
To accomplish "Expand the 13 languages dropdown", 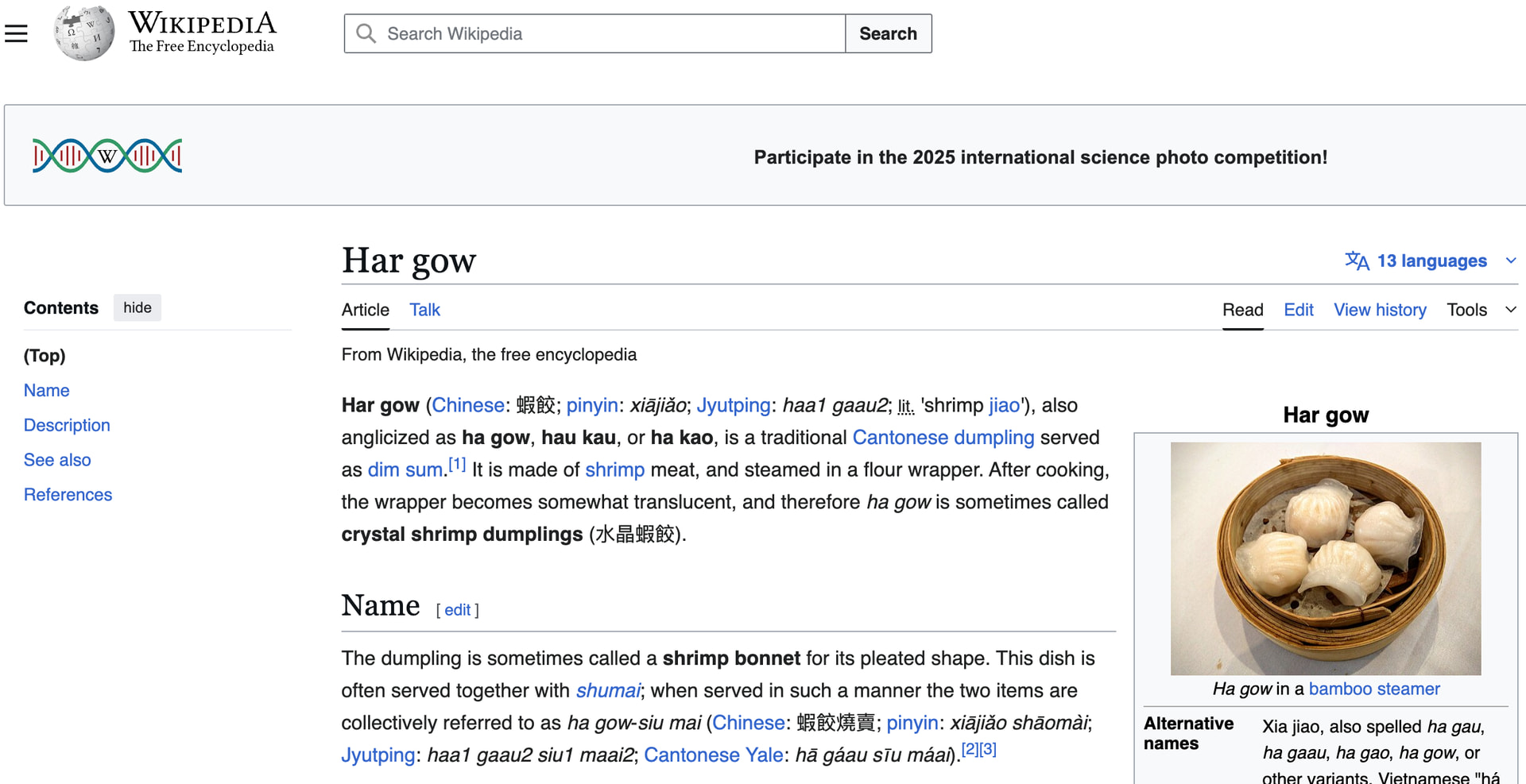I will click(1431, 261).
